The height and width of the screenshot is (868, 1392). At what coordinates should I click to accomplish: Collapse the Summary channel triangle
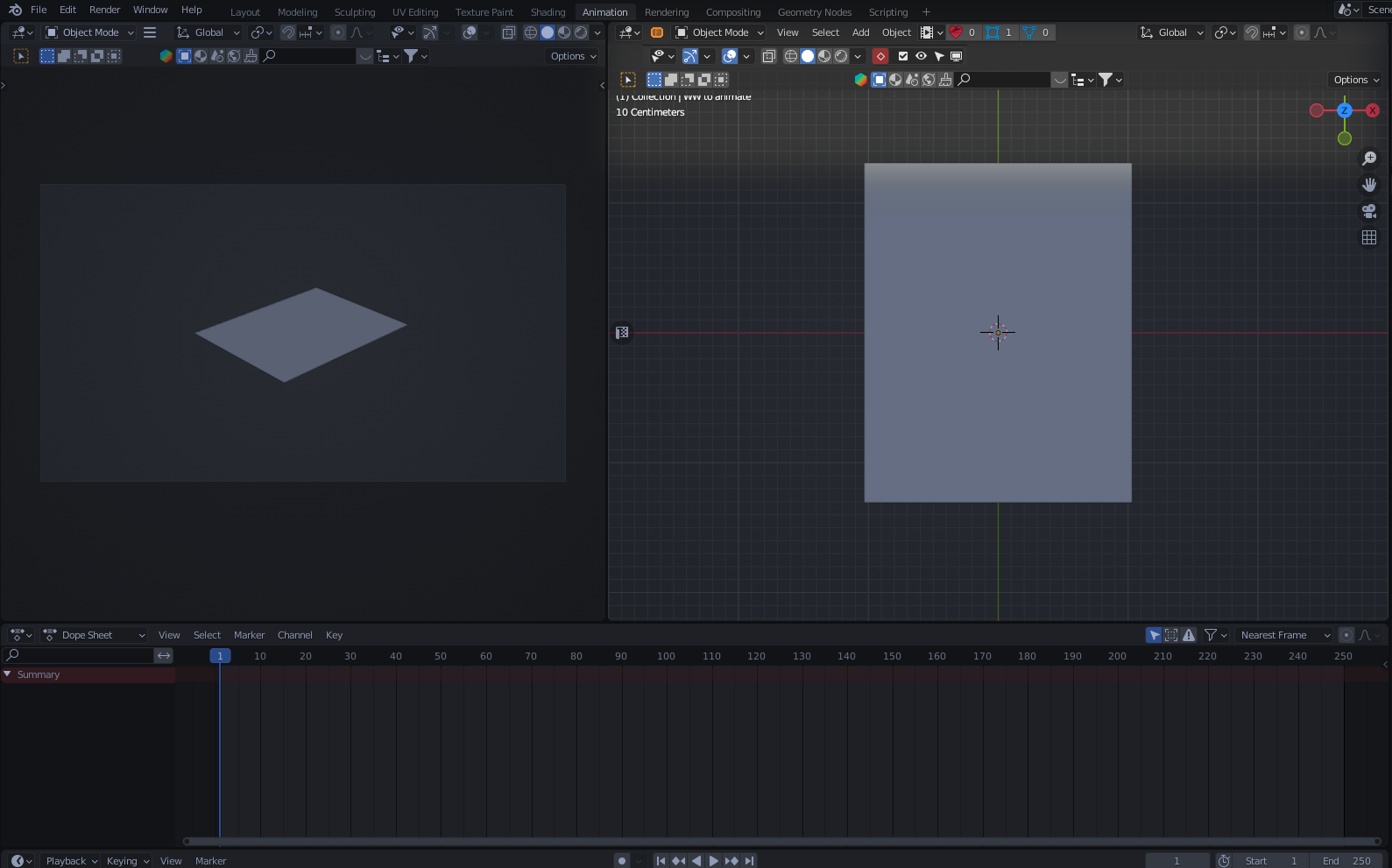(x=7, y=674)
